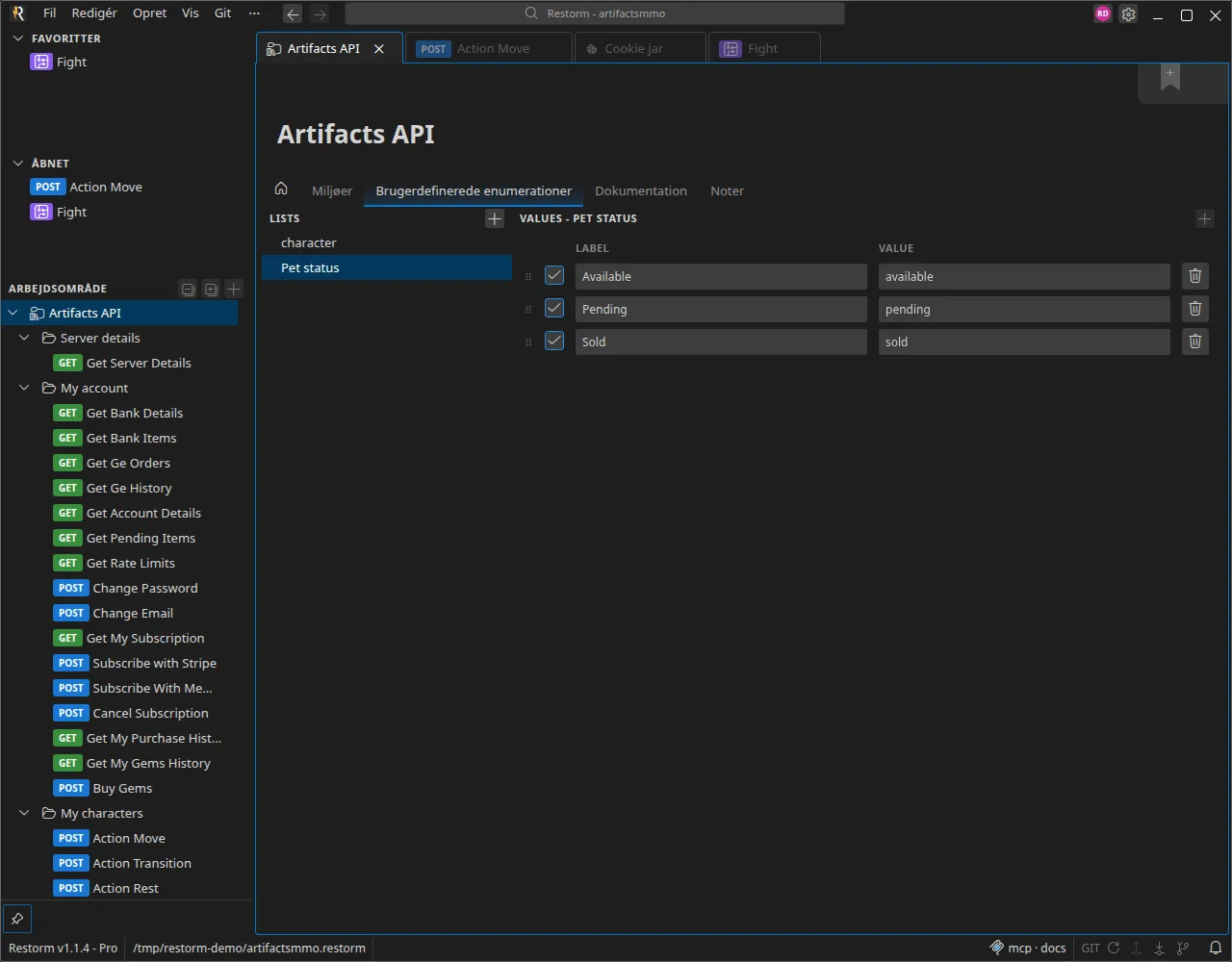Switch to the Action Move tab
This screenshot has width=1232, height=962.
(488, 49)
